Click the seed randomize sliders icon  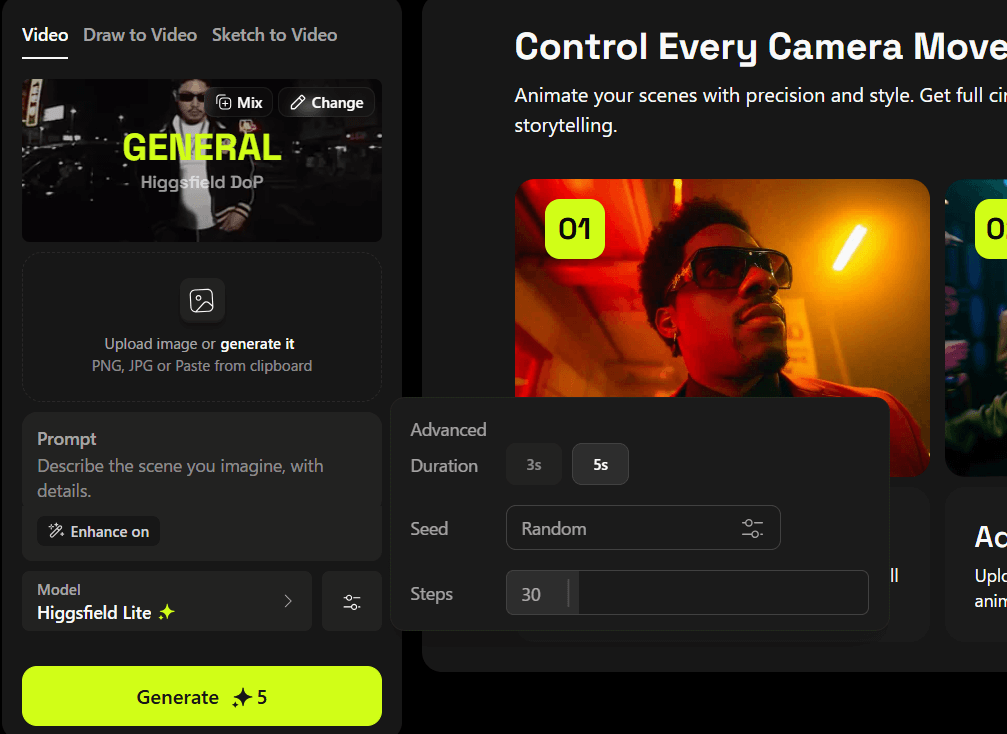pos(752,528)
